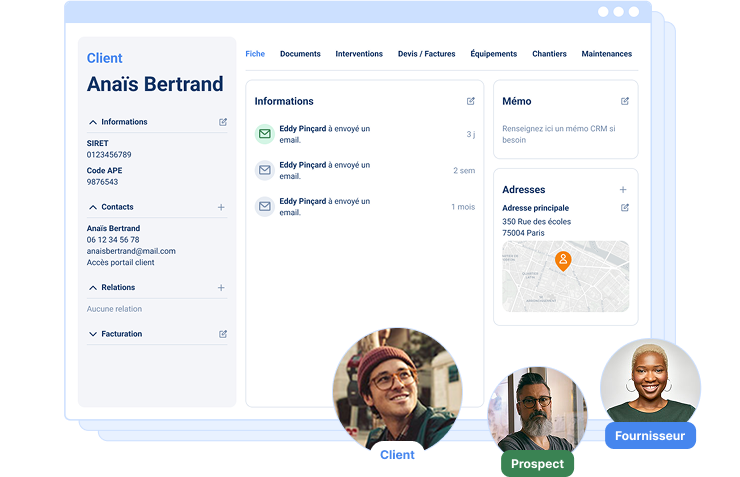Collapse the sidebar Informations section
Image resolution: width=740 pixels, height=477 pixels.
(93, 122)
